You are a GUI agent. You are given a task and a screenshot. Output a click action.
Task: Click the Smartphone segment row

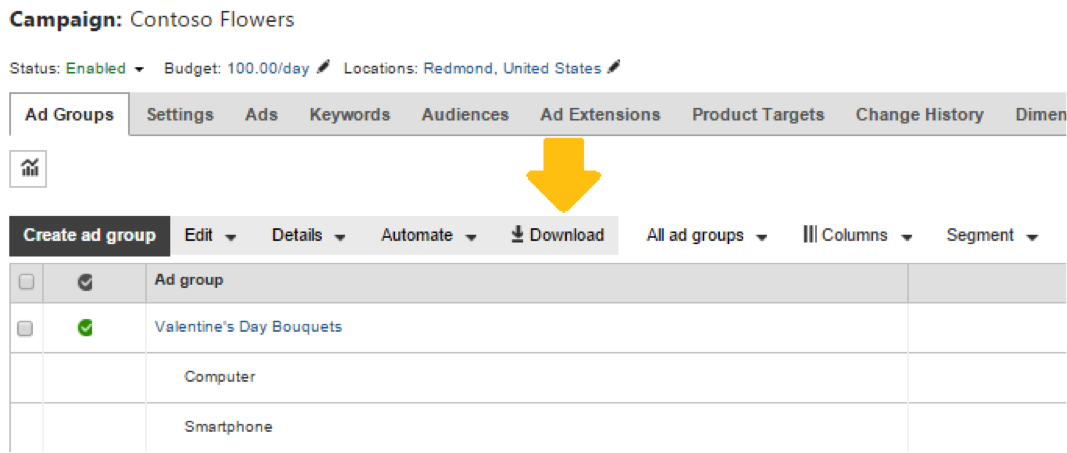pos(228,427)
